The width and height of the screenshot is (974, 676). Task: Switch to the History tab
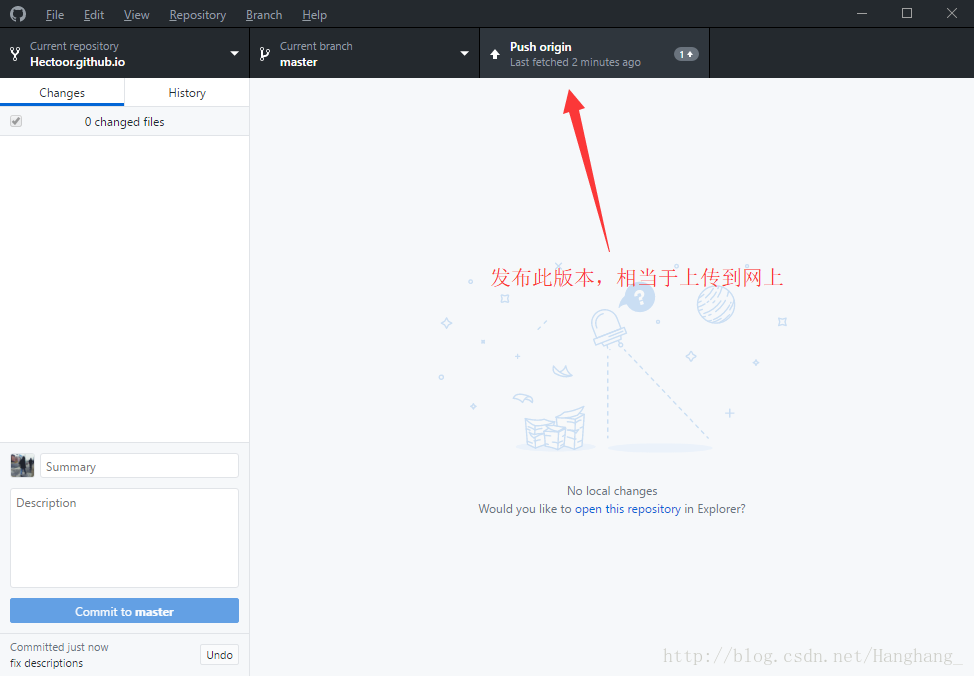[x=187, y=93]
